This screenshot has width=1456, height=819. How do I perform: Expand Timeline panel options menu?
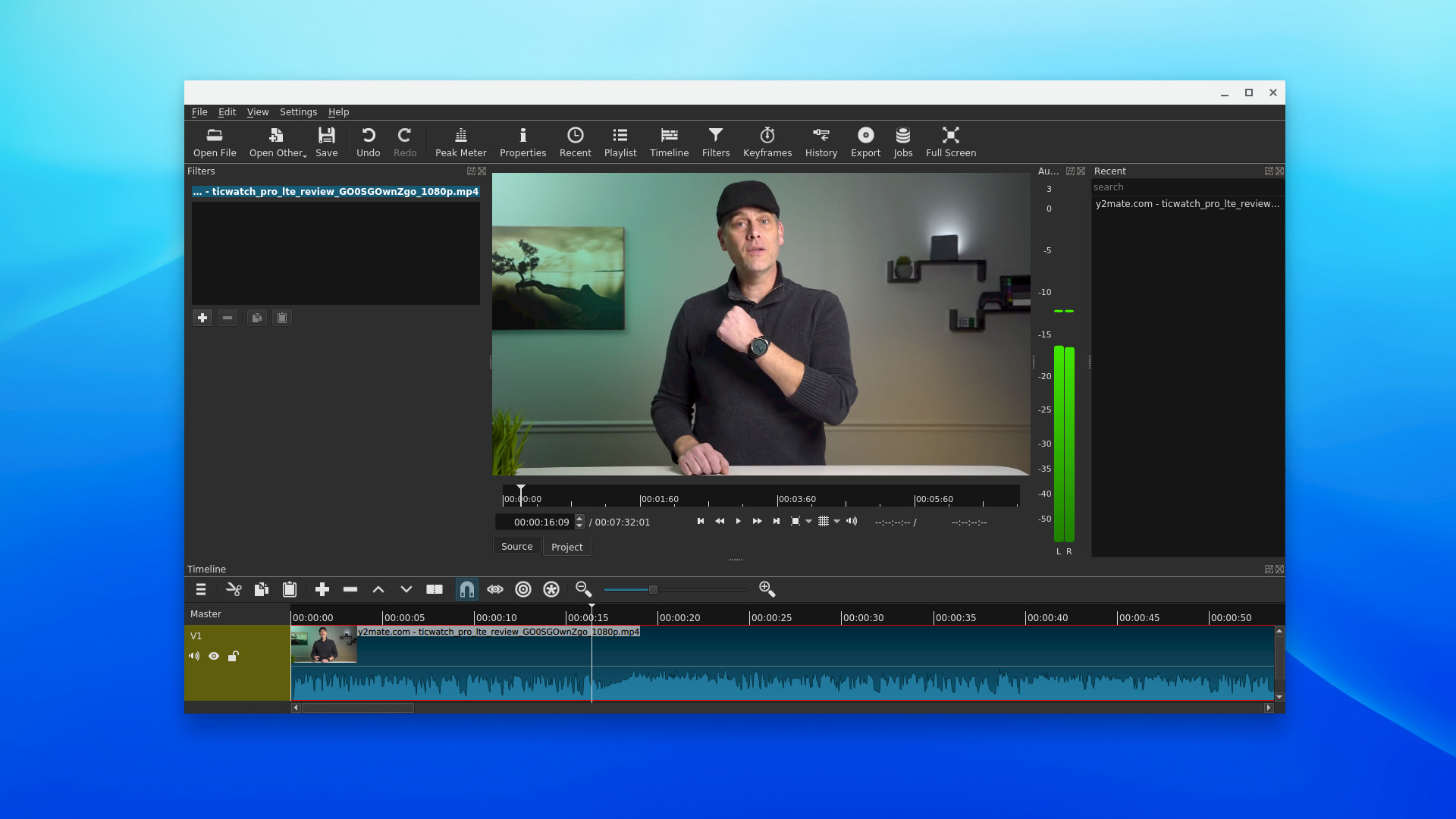pyautogui.click(x=200, y=589)
